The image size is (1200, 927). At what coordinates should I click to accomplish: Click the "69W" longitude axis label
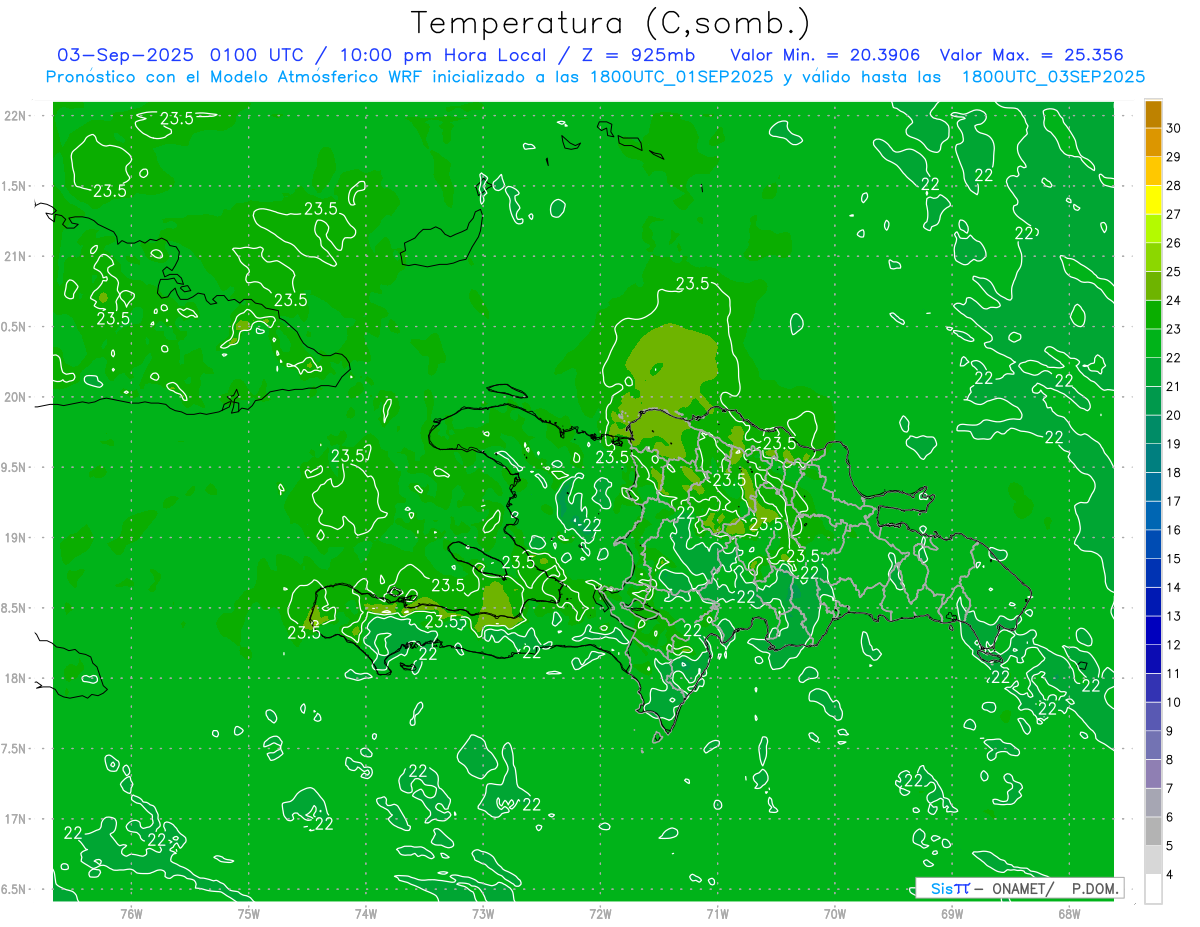[x=952, y=914]
